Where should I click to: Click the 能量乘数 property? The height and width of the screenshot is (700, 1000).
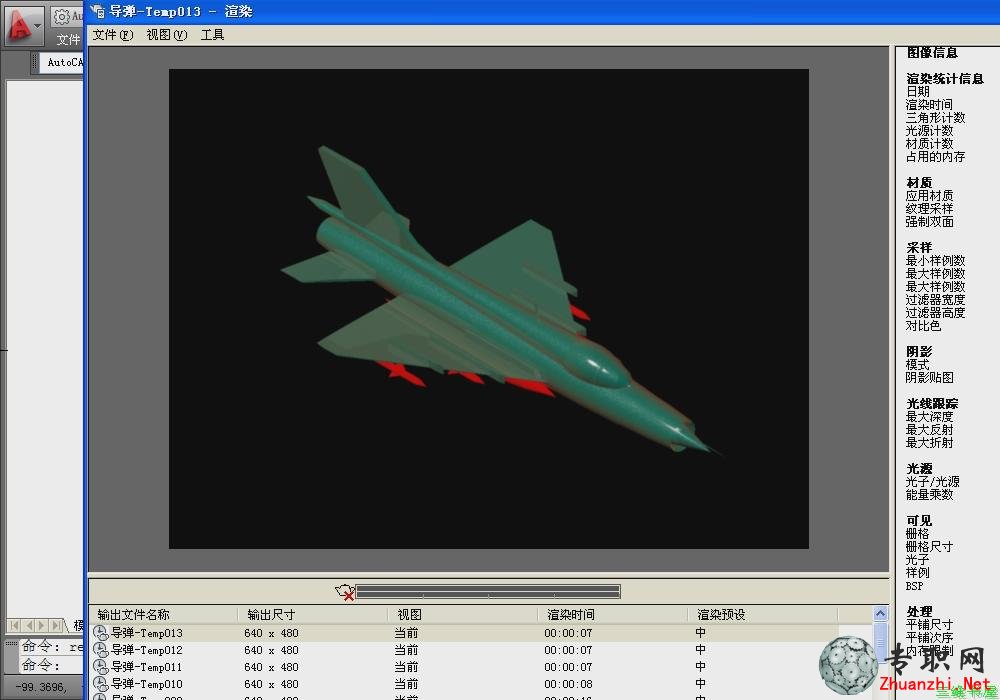click(x=929, y=495)
